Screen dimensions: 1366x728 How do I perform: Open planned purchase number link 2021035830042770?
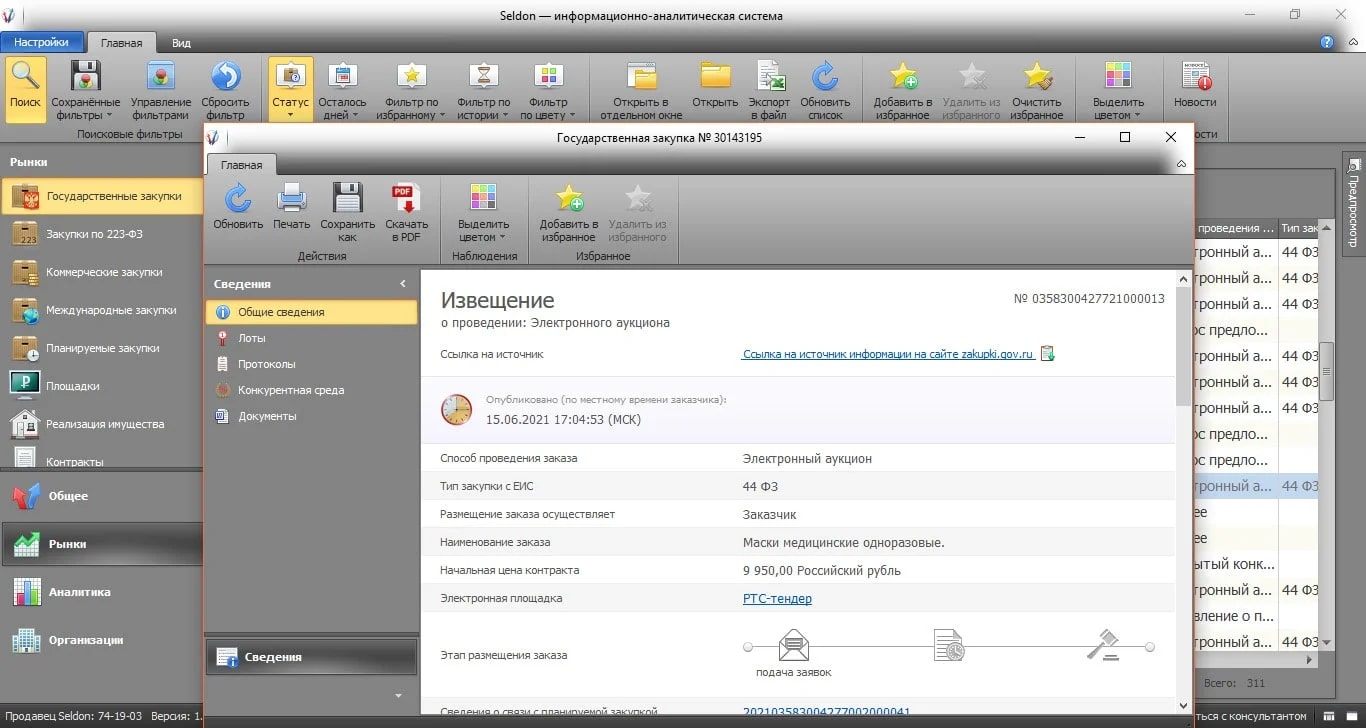tap(826, 712)
